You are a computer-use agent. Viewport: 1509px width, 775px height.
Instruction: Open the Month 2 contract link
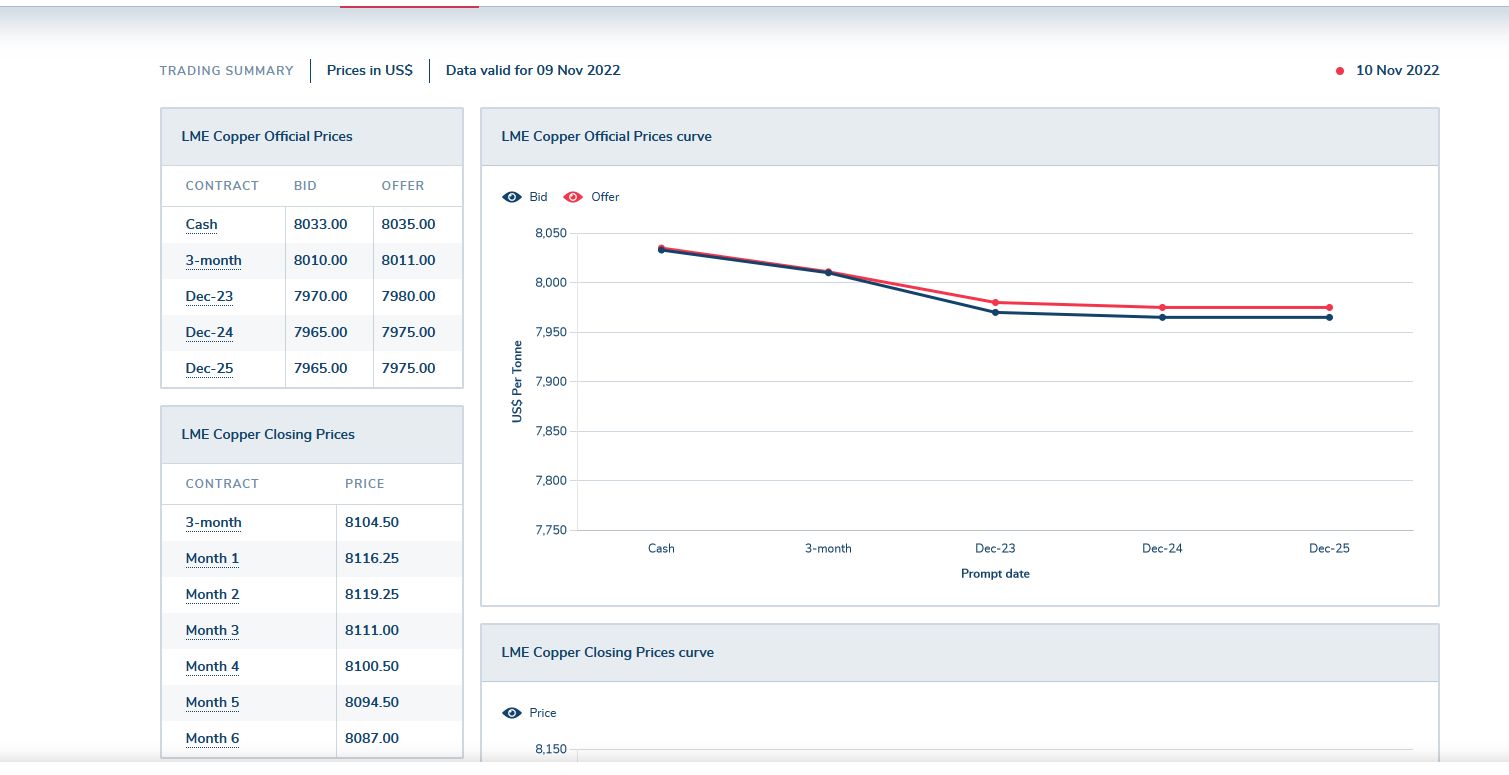point(212,595)
